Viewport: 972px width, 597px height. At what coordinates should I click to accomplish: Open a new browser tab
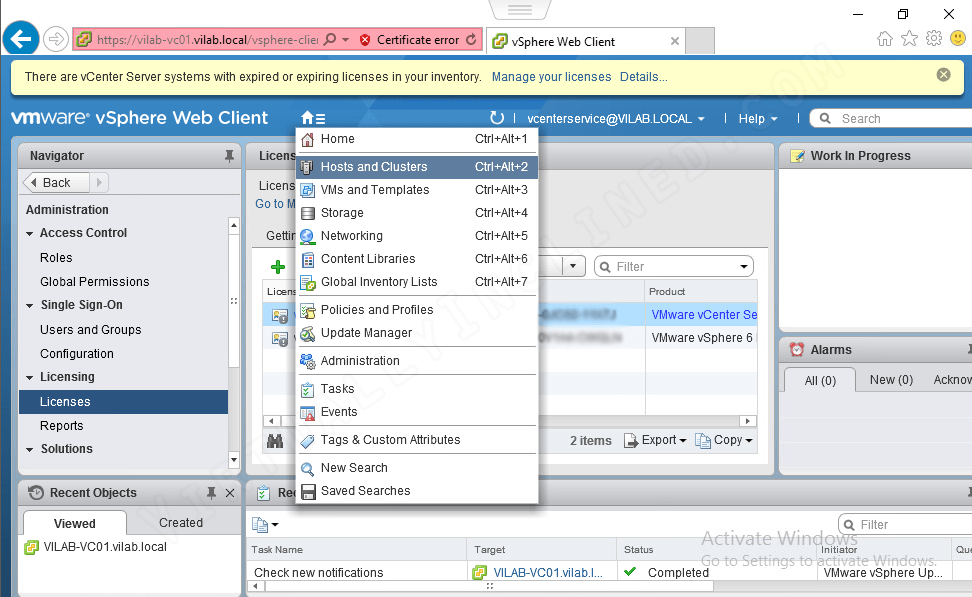[x=700, y=41]
